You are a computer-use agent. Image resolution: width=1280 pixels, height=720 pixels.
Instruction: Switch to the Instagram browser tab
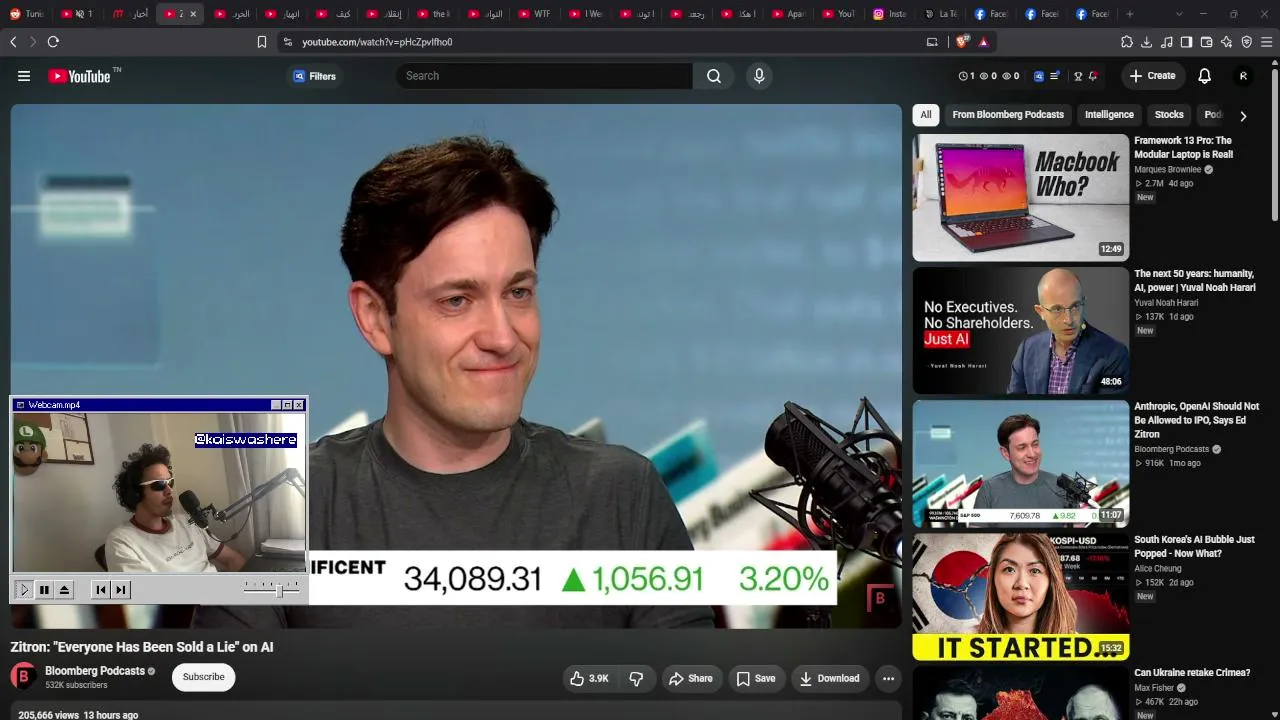click(x=888, y=14)
